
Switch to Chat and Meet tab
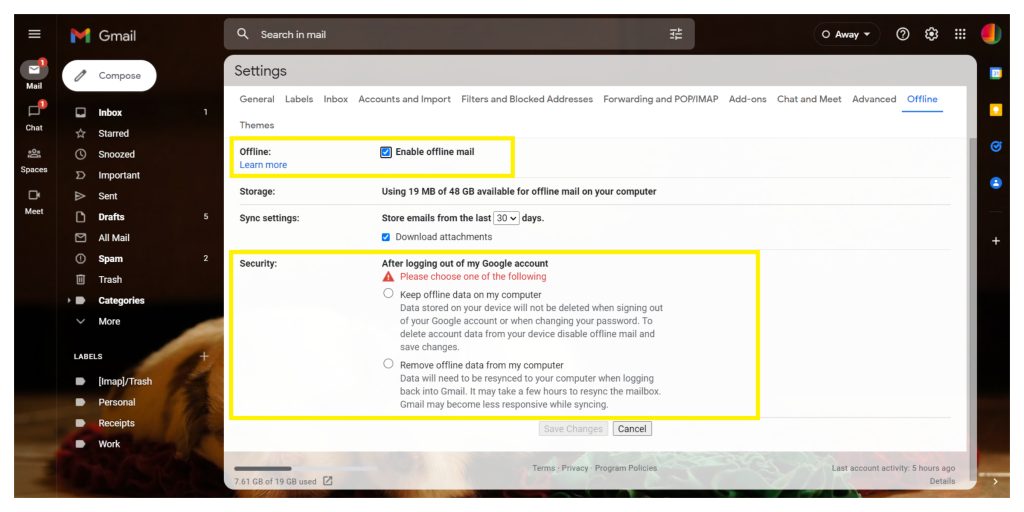809,99
